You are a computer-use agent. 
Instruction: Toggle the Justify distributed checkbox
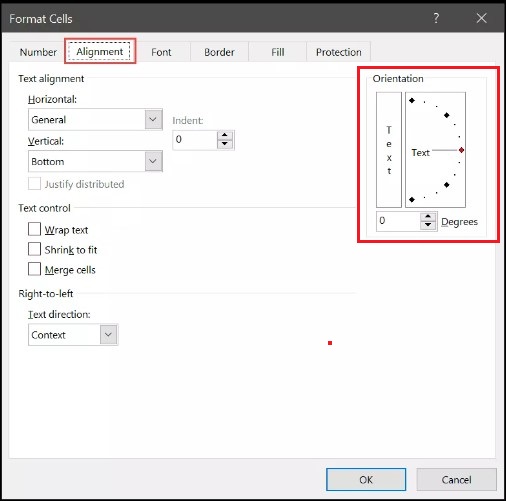(x=34, y=184)
